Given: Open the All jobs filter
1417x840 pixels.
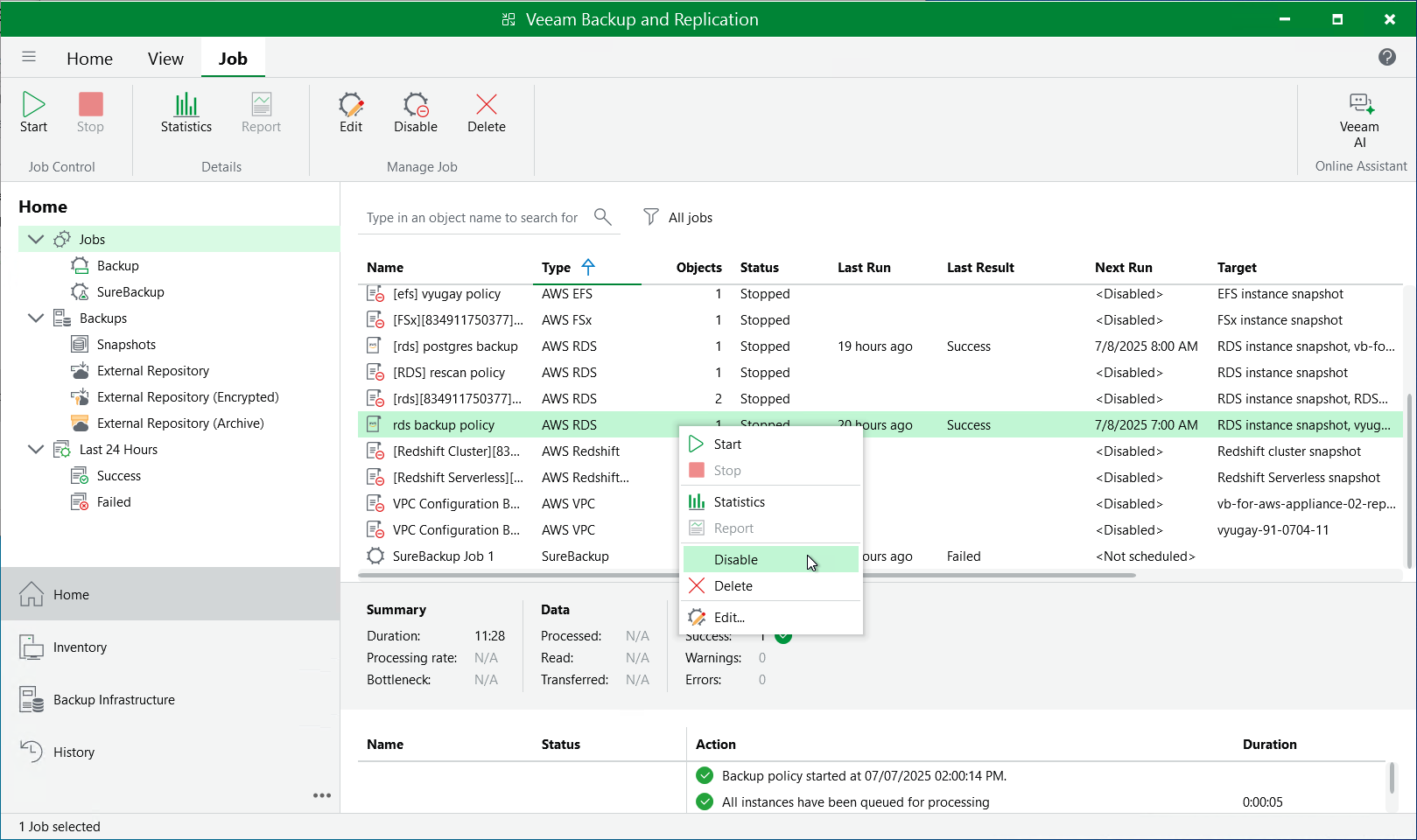Looking at the screenshot, I should click(678, 217).
